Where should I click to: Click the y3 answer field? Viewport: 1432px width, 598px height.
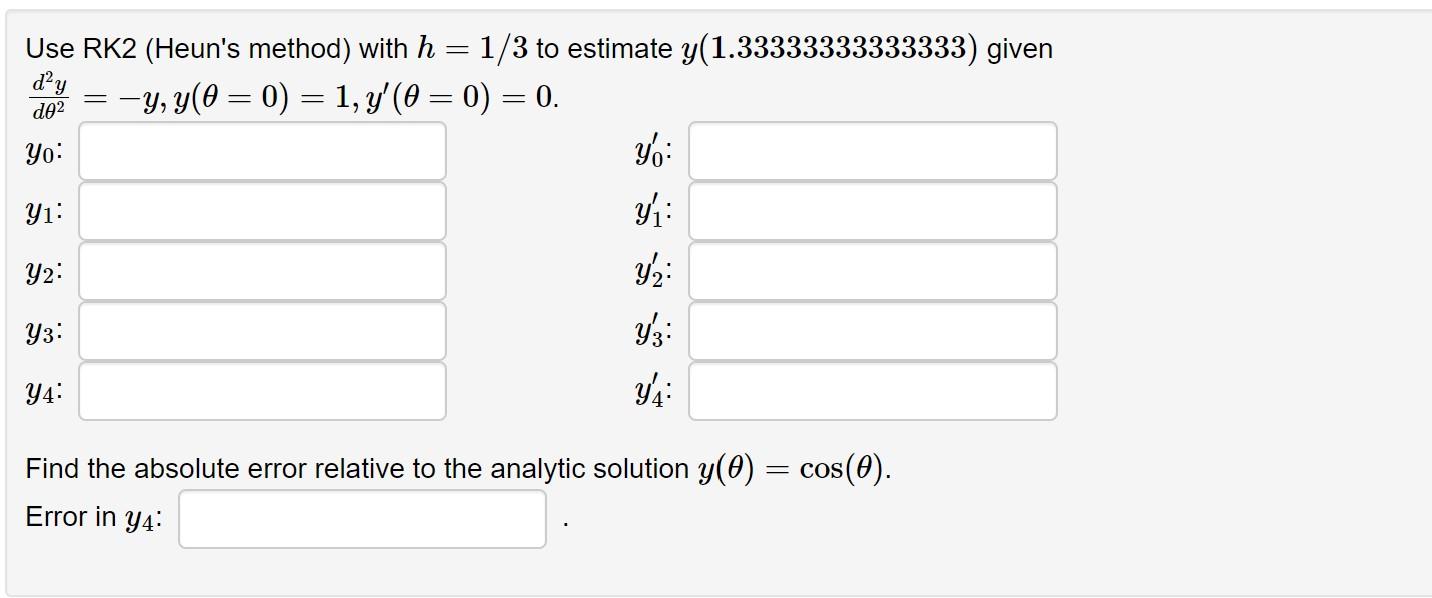(x=262, y=331)
